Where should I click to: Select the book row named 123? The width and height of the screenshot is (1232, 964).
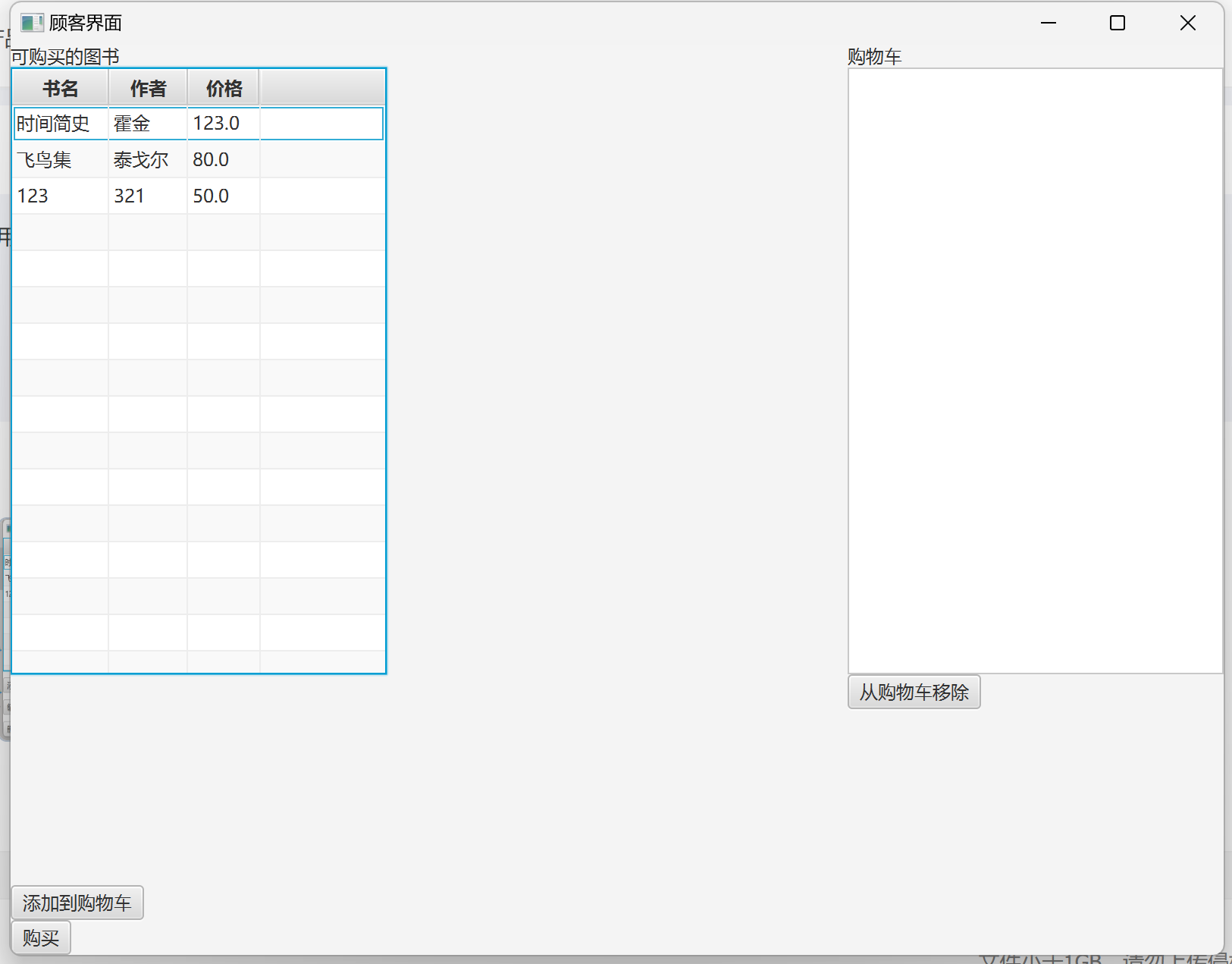click(x=199, y=196)
